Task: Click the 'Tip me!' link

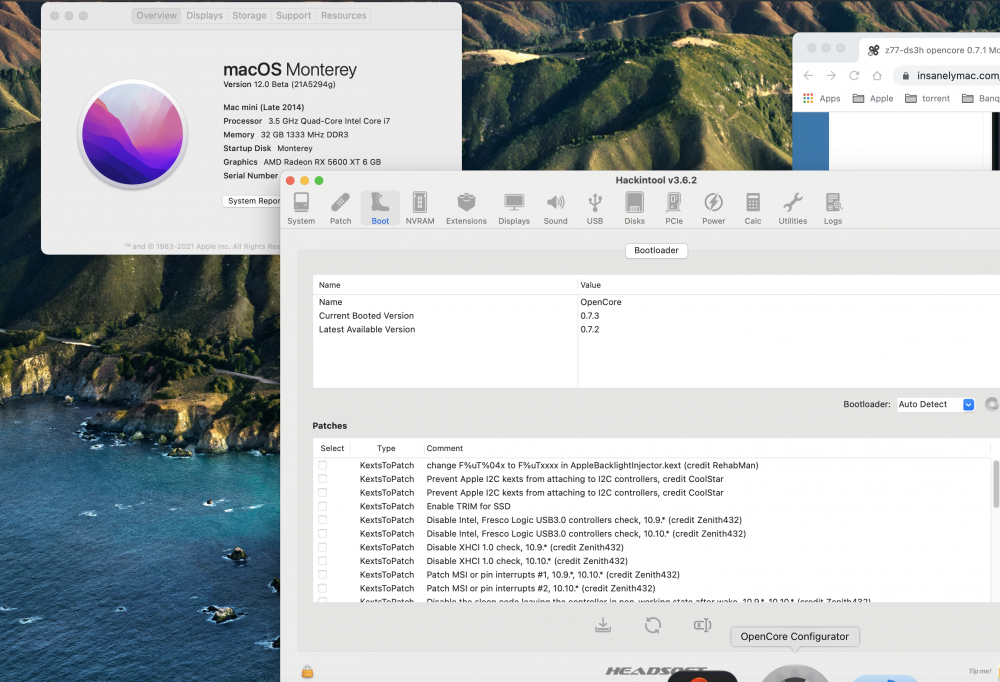Action: (x=980, y=671)
